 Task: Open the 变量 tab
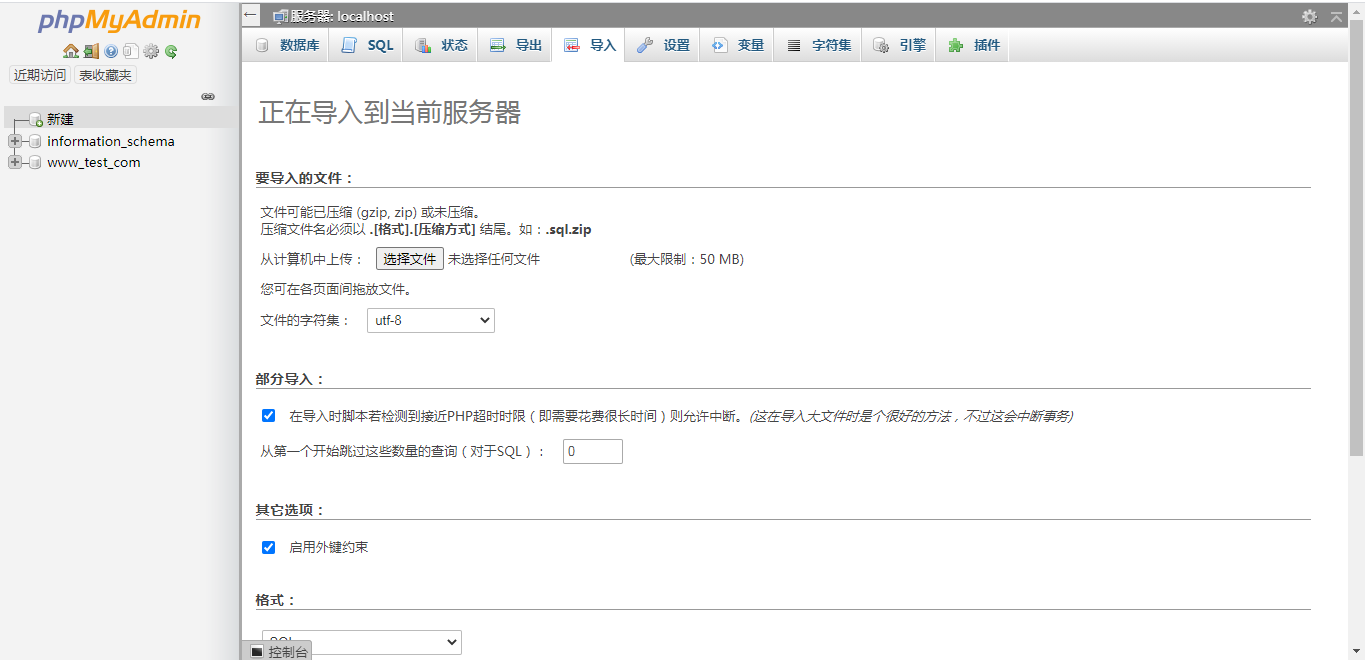pos(737,45)
